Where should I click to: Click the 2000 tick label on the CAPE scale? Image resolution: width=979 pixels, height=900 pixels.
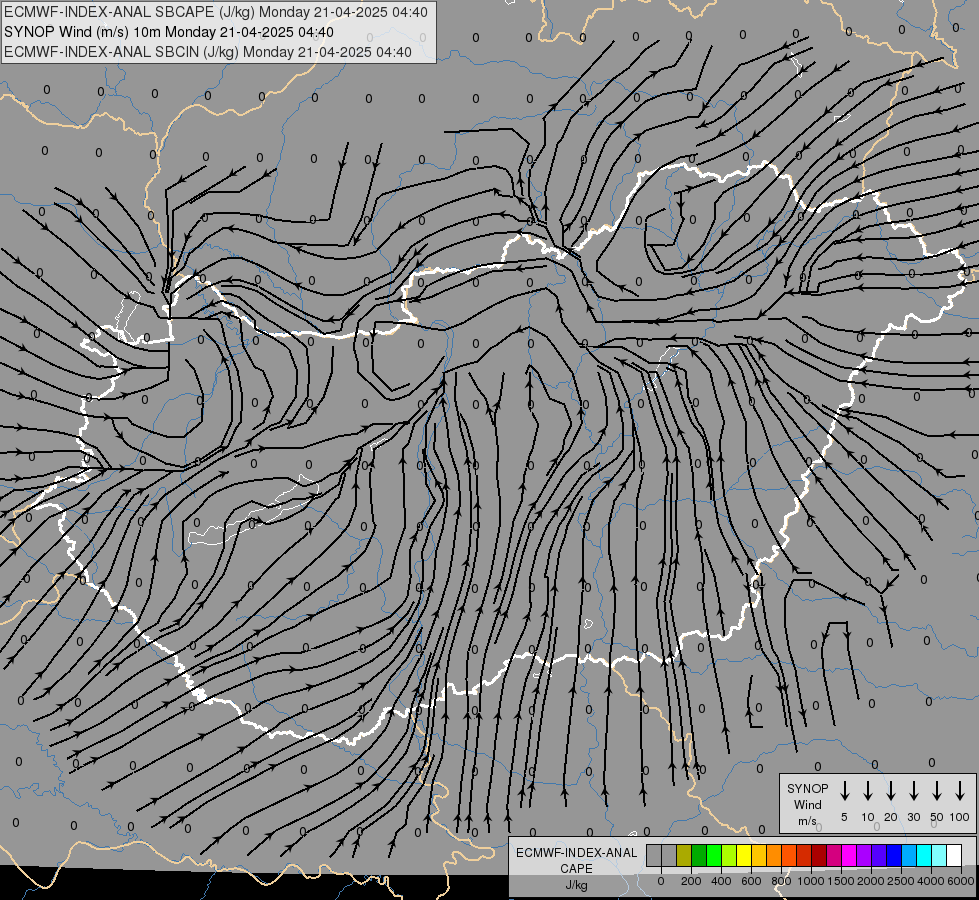pos(871,881)
